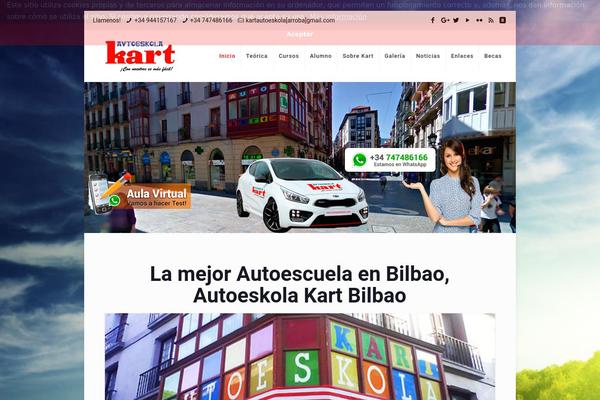Open the Sobre Kart menu item
The height and width of the screenshot is (400, 600).
[358, 56]
